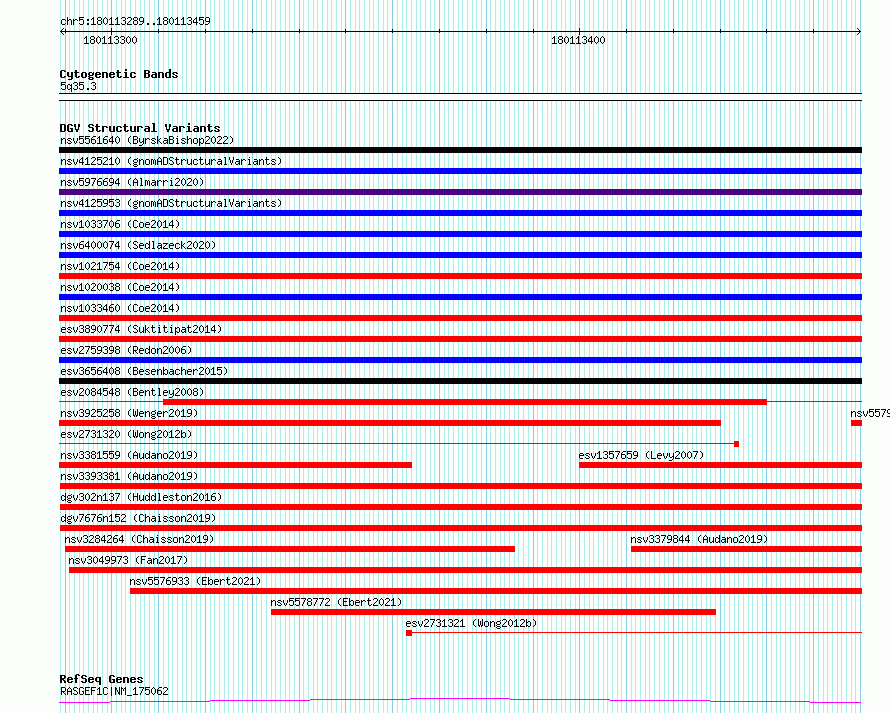Click the chr5:180113289..180113459 region label

pyautogui.click(x=135, y=21)
